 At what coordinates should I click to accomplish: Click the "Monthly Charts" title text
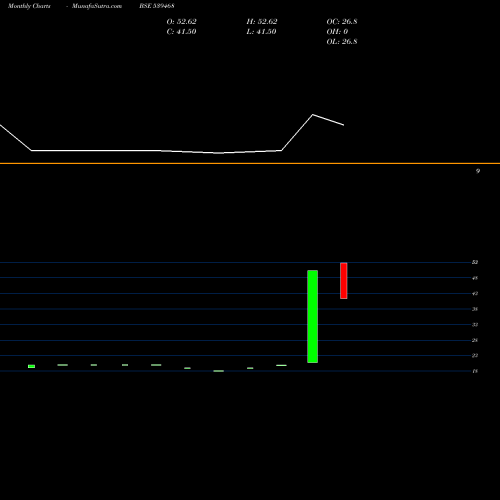pos(29,6)
